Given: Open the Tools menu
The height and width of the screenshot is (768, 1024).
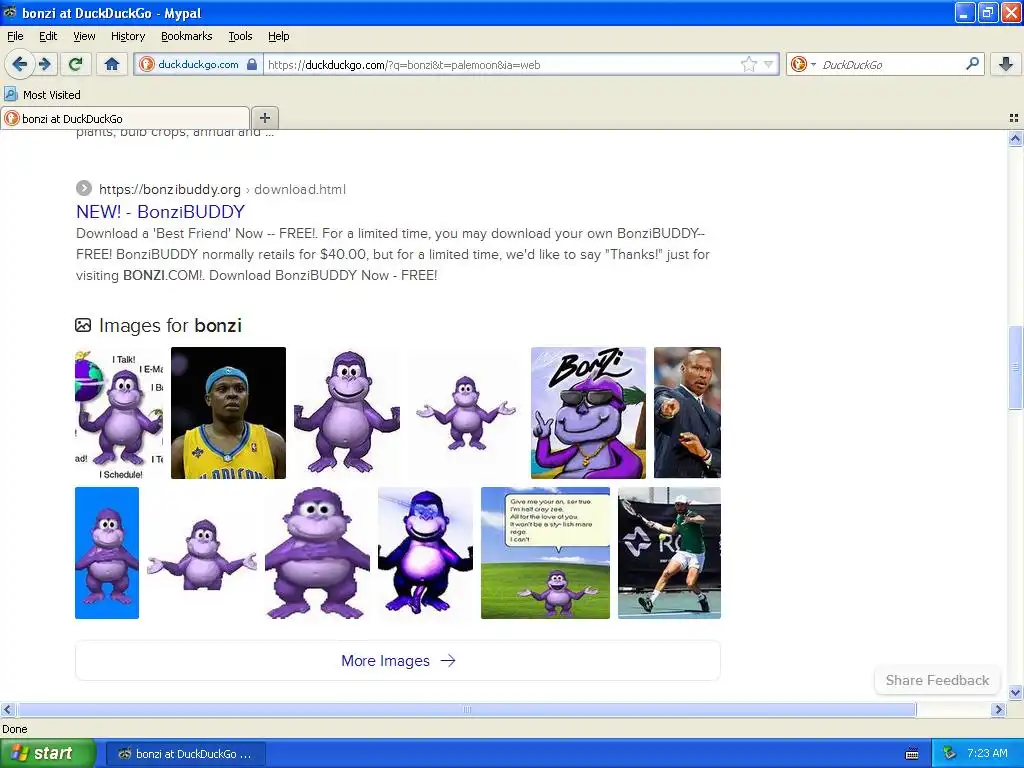Looking at the screenshot, I should [x=240, y=37].
